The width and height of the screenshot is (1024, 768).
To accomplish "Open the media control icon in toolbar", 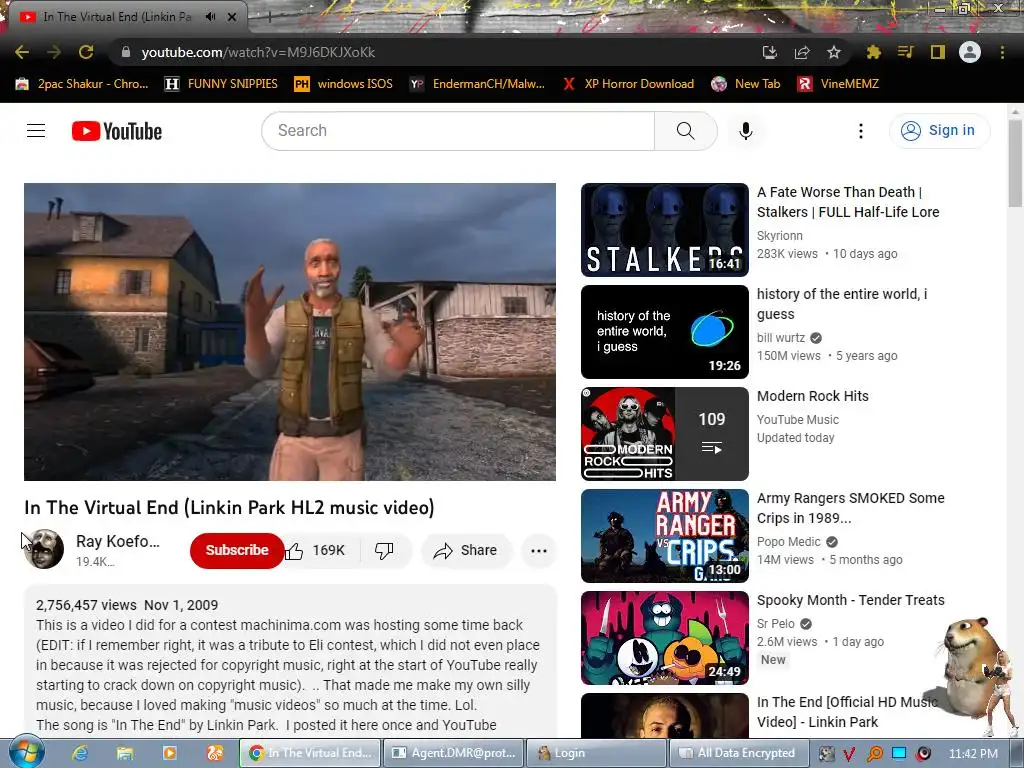I will [905, 52].
